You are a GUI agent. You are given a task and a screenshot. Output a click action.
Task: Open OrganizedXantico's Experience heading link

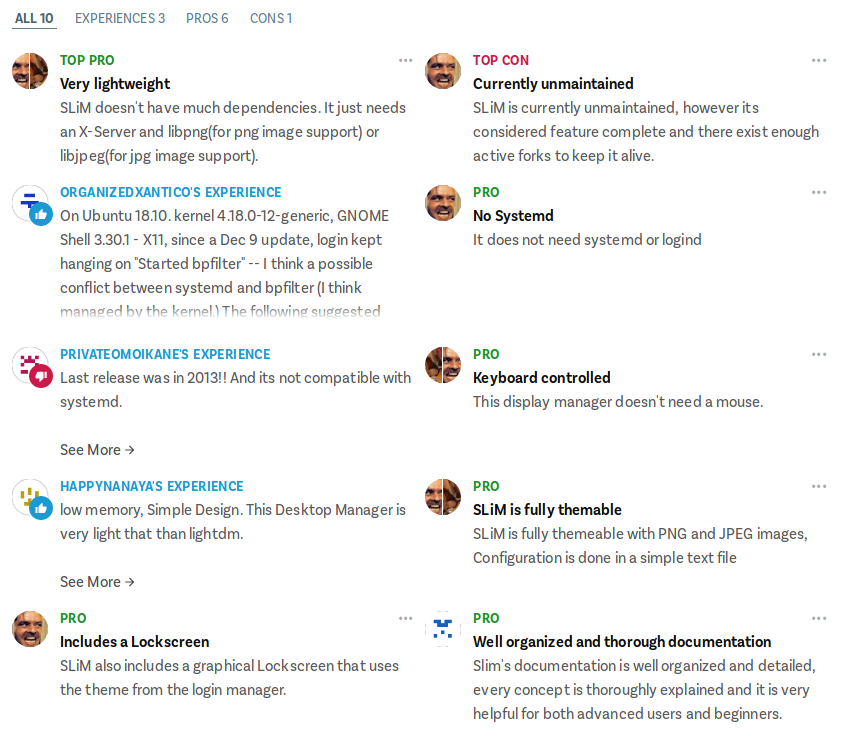[171, 192]
